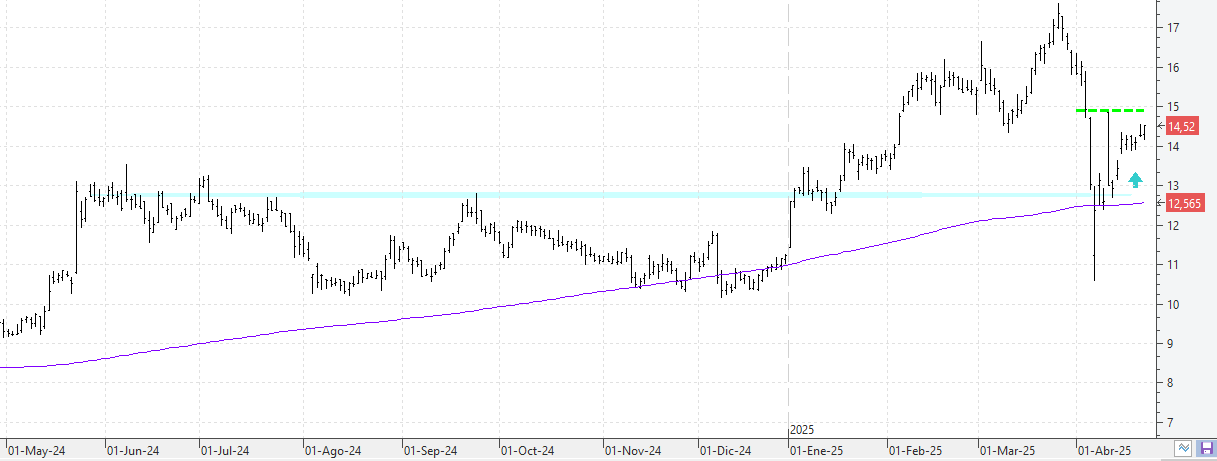This screenshot has height=461, width=1217.
Task: Select the green dashed resistance line
Action: click(x=1110, y=110)
